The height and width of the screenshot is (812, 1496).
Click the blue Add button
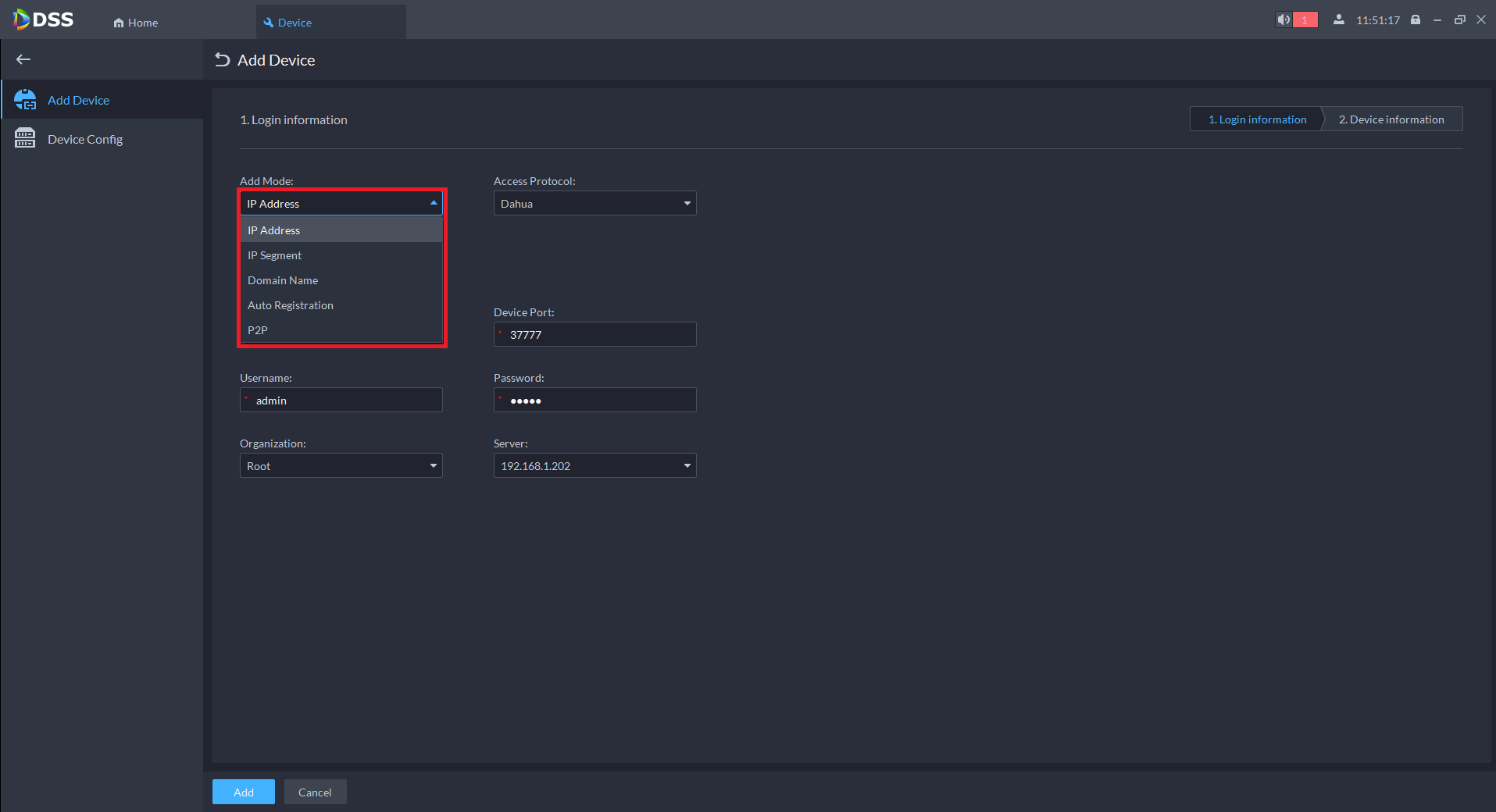(244, 792)
